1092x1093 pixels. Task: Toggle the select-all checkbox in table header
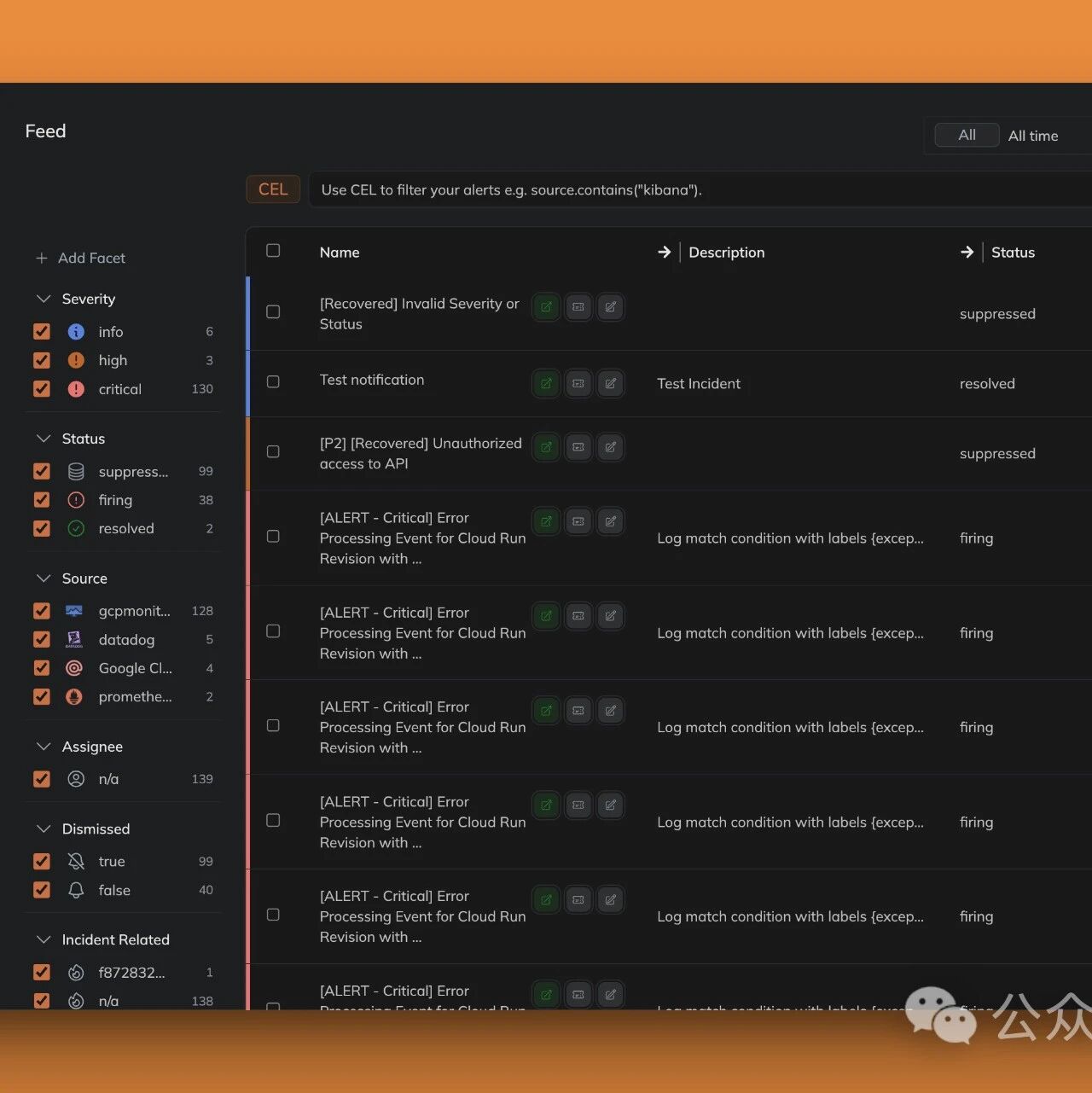coord(273,251)
